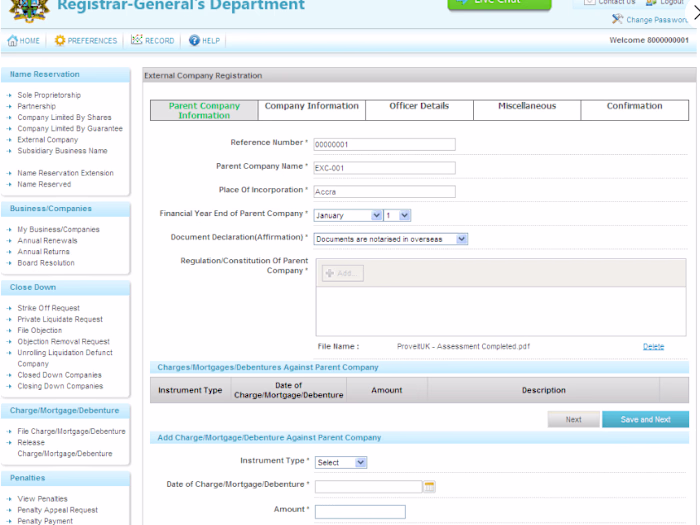Open Company Limited By Shares link
700x525 pixels.
pyautogui.click(x=64, y=117)
